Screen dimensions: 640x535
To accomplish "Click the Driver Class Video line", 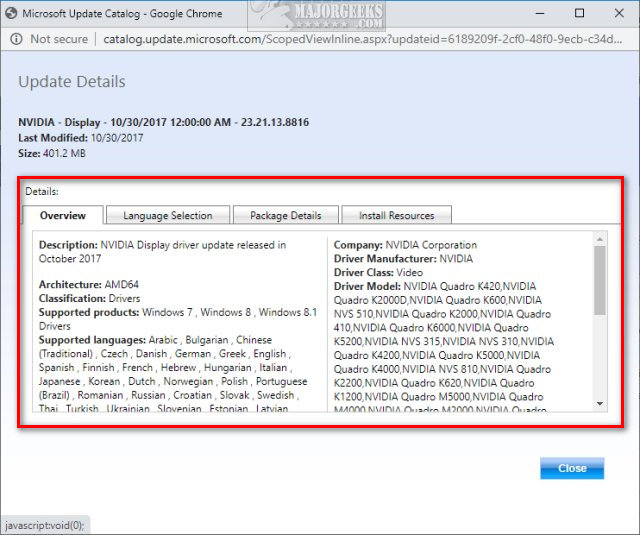I will (x=378, y=273).
